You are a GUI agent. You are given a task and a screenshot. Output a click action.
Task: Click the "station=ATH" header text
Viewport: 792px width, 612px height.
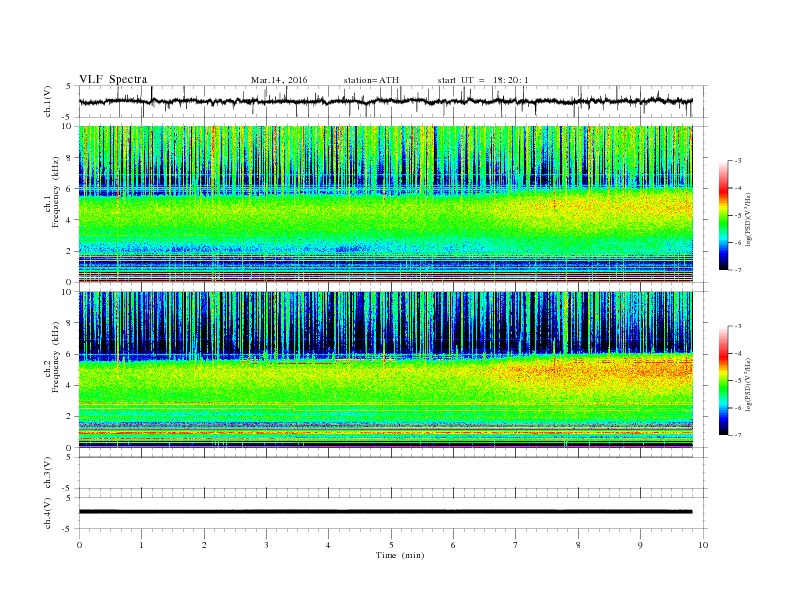point(371,80)
